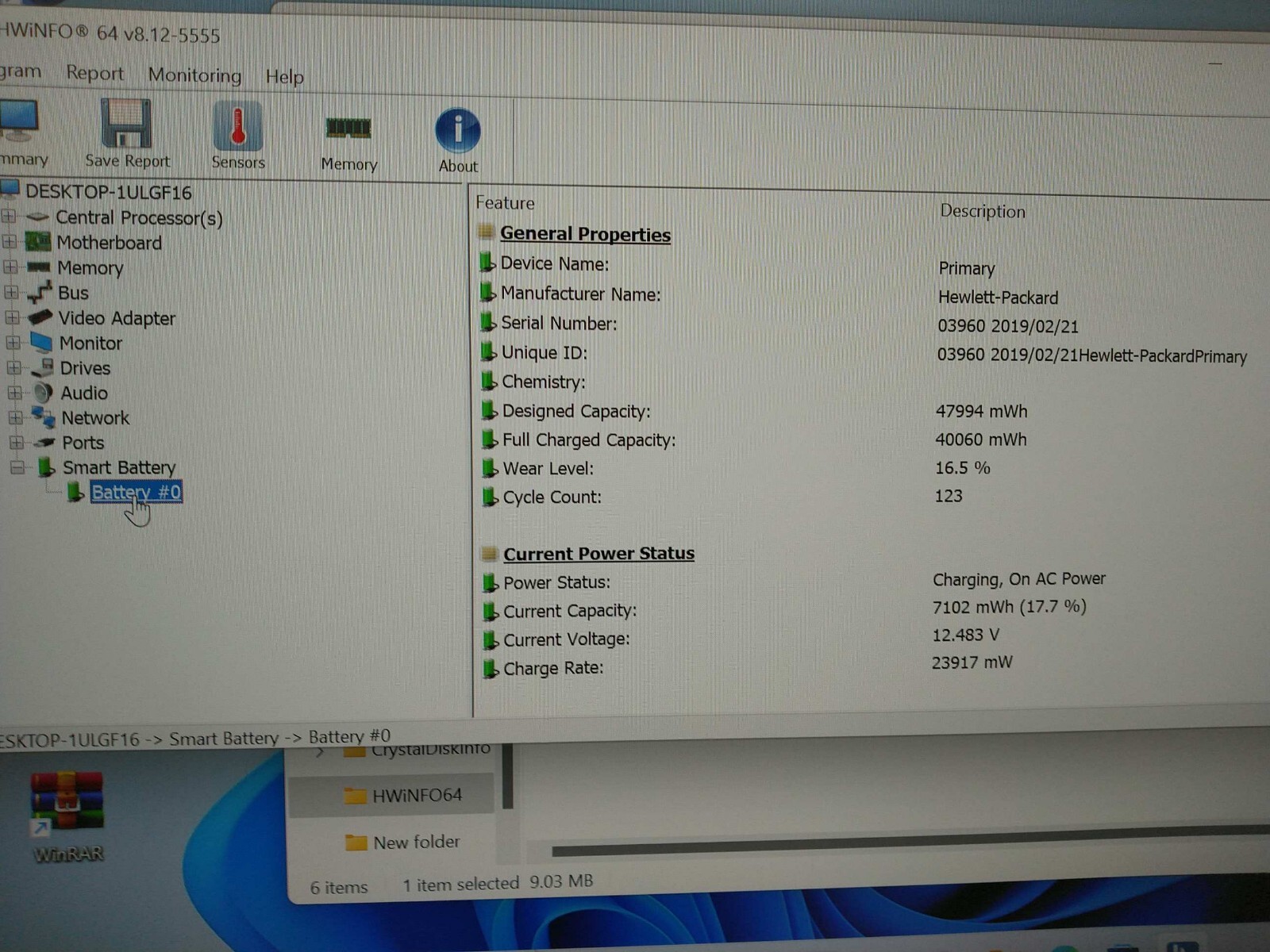Viewport: 1270px width, 952px height.
Task: Click the Unique ID row label
Action: (544, 352)
